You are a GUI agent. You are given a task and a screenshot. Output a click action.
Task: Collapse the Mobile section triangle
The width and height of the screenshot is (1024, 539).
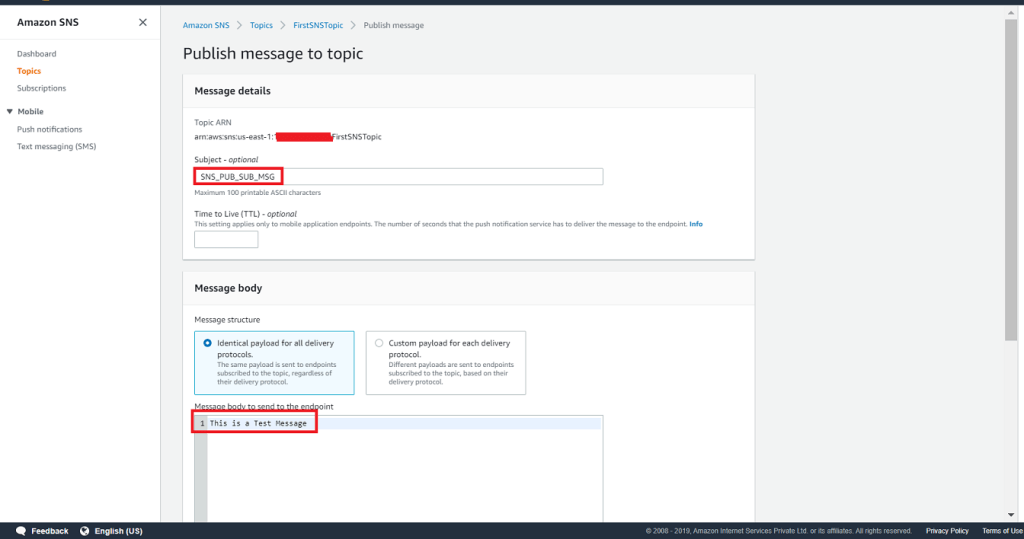click(x=9, y=112)
